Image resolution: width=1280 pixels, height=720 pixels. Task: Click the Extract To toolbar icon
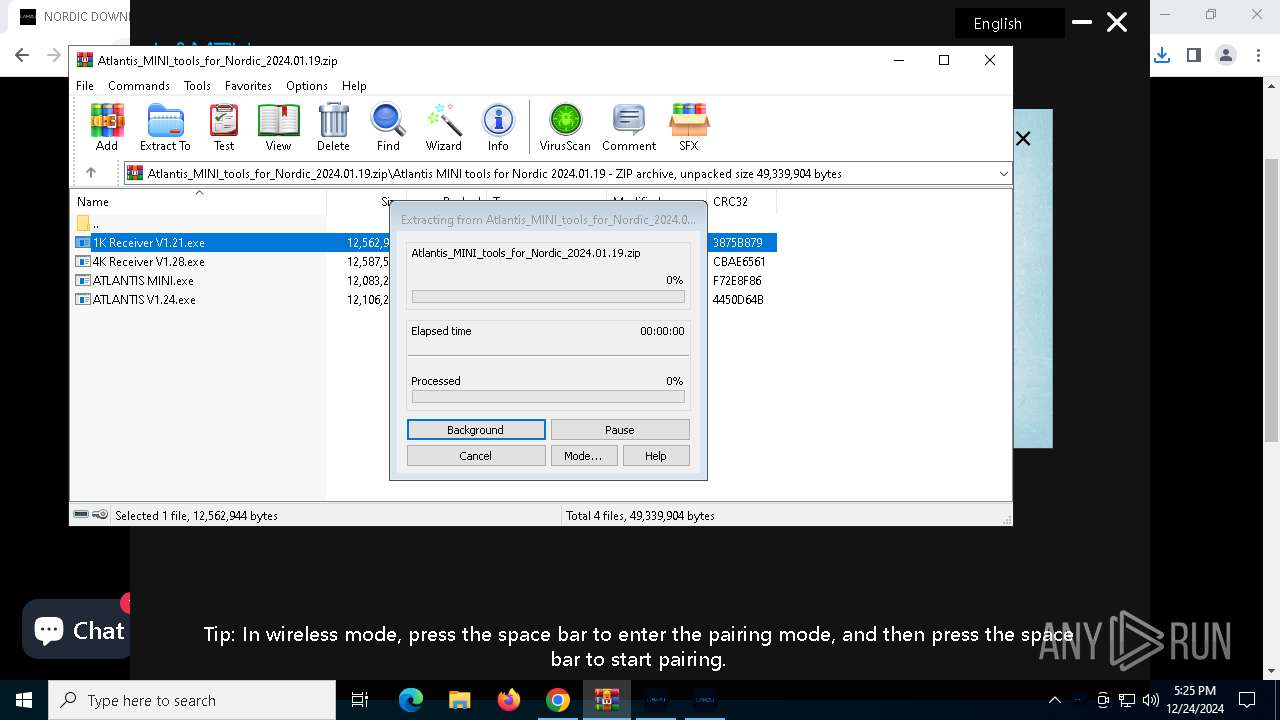(x=165, y=127)
